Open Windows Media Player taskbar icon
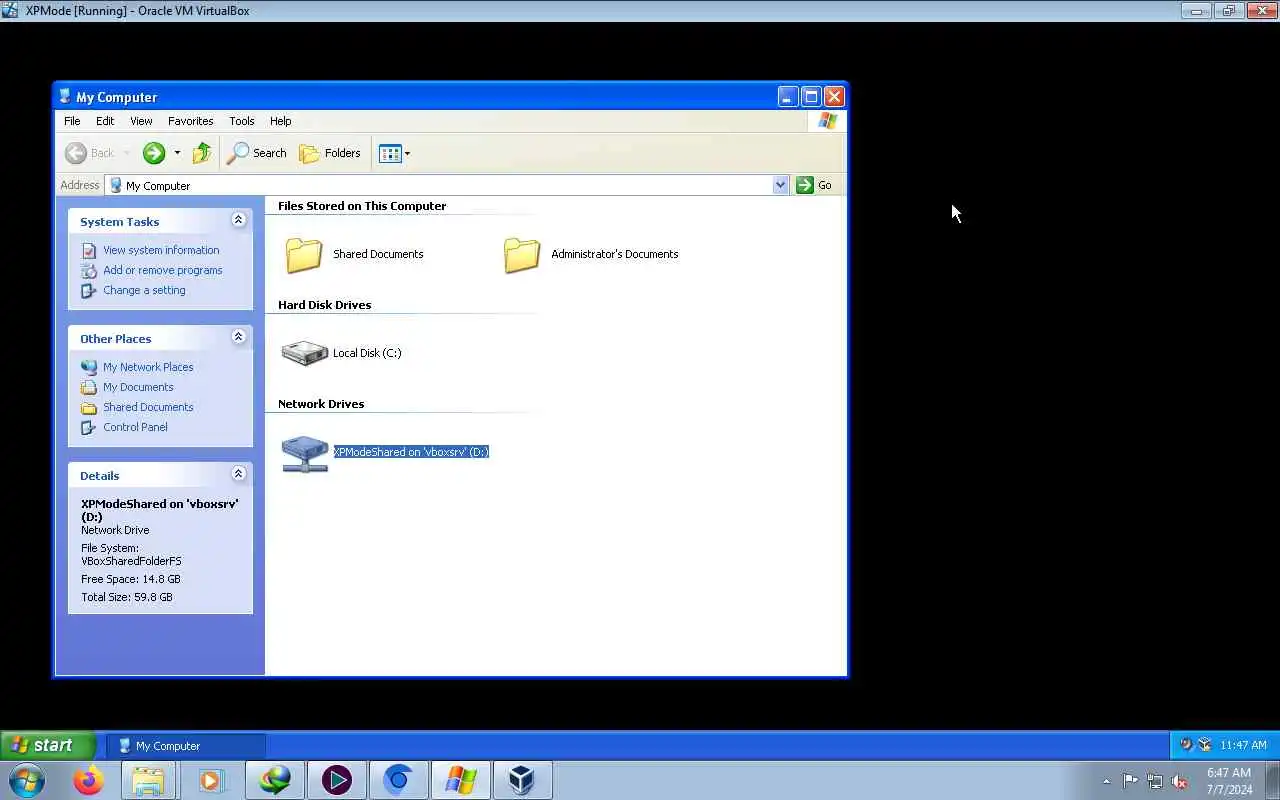 (211, 780)
